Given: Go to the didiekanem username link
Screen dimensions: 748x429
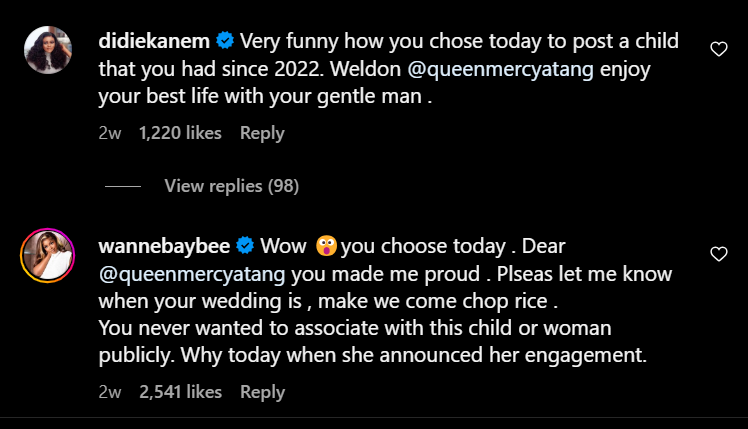Looking at the screenshot, I should (x=156, y=42).
